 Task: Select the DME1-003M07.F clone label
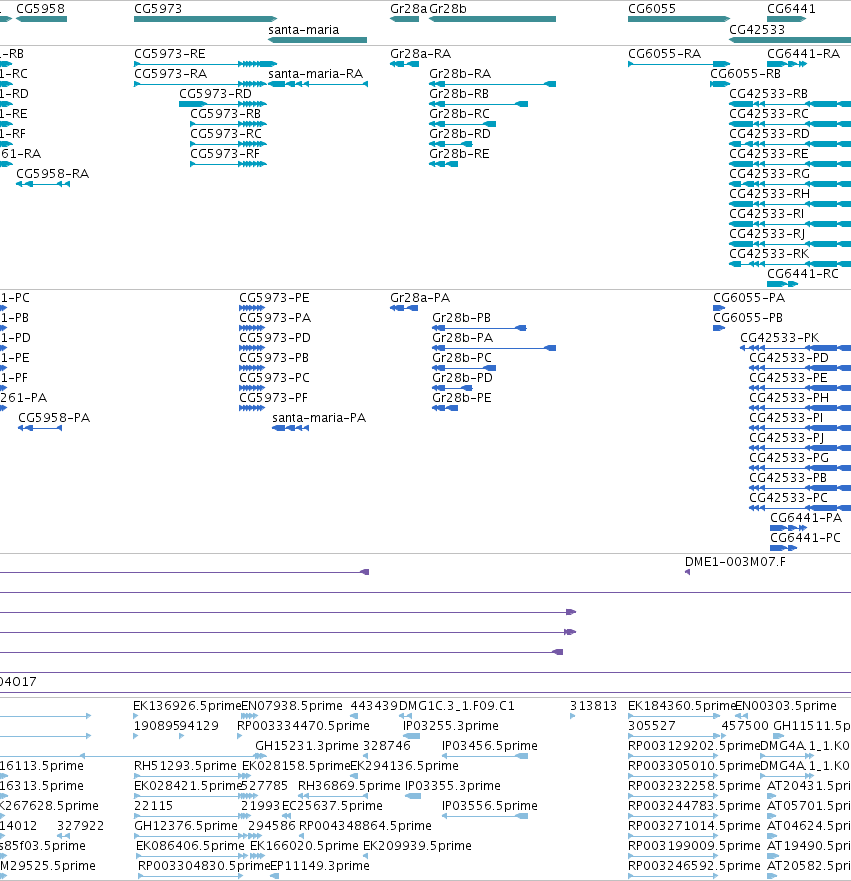tap(735, 562)
